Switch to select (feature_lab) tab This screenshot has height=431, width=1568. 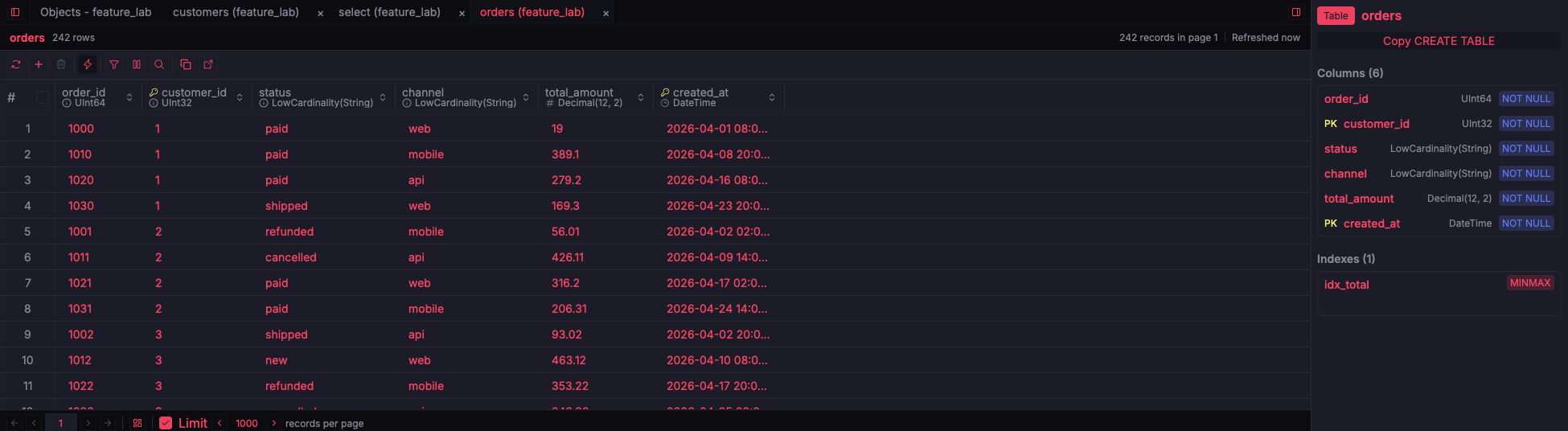(x=389, y=12)
